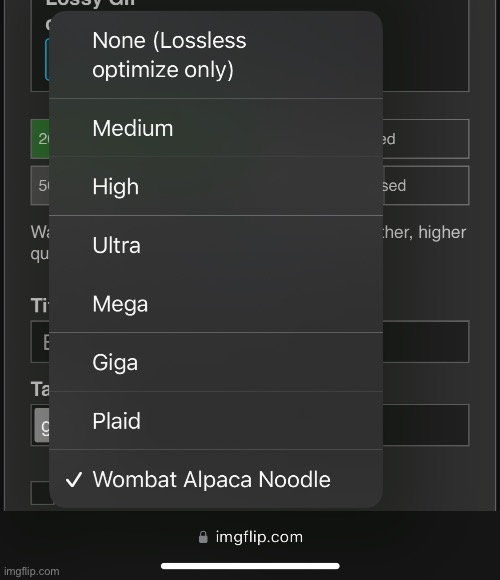Click the checkmark beside Wombat Alpaca Noodle
The width and height of the screenshot is (500, 580).
tap(74, 479)
